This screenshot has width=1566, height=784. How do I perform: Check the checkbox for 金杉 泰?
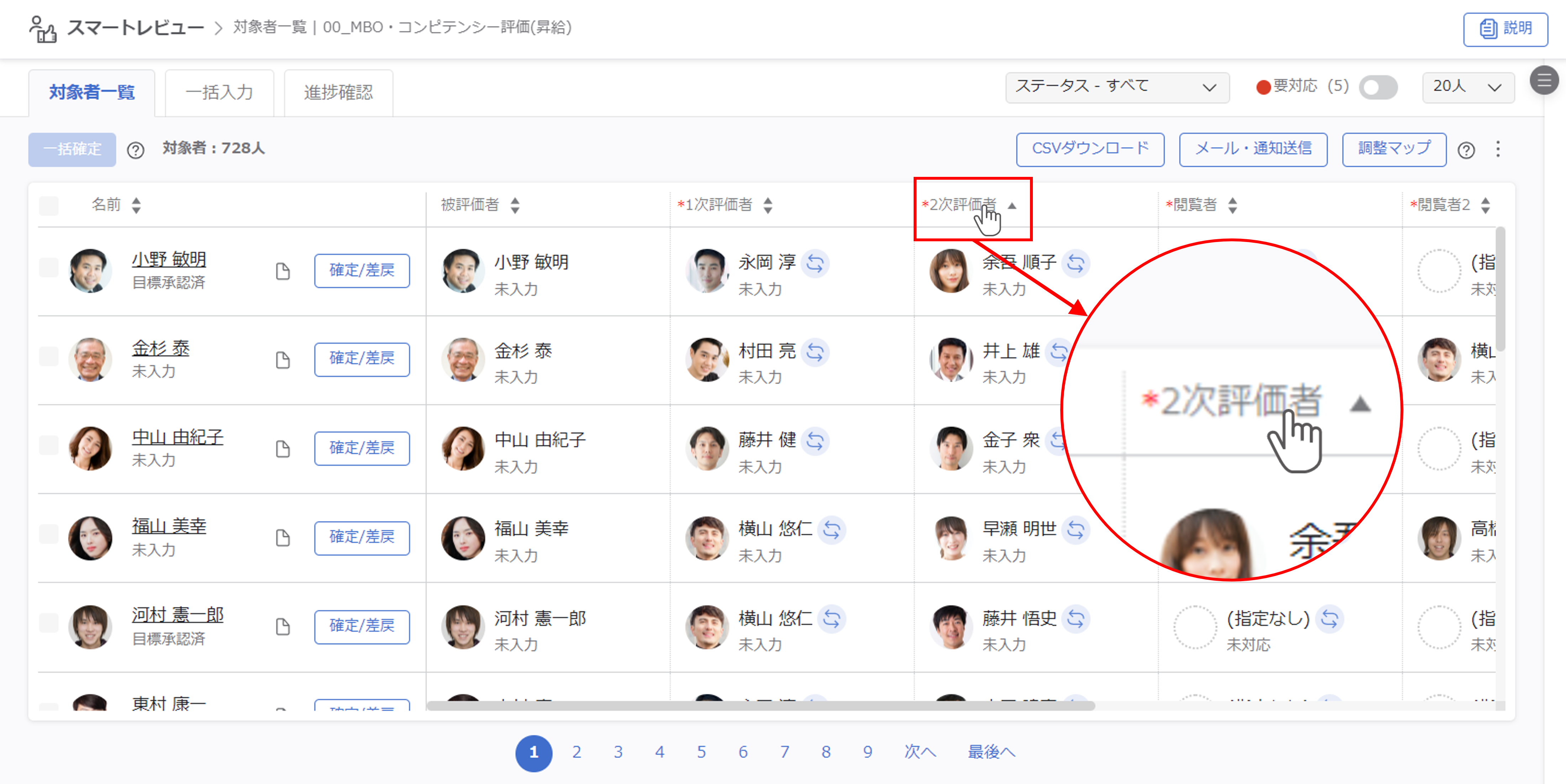pos(49,356)
